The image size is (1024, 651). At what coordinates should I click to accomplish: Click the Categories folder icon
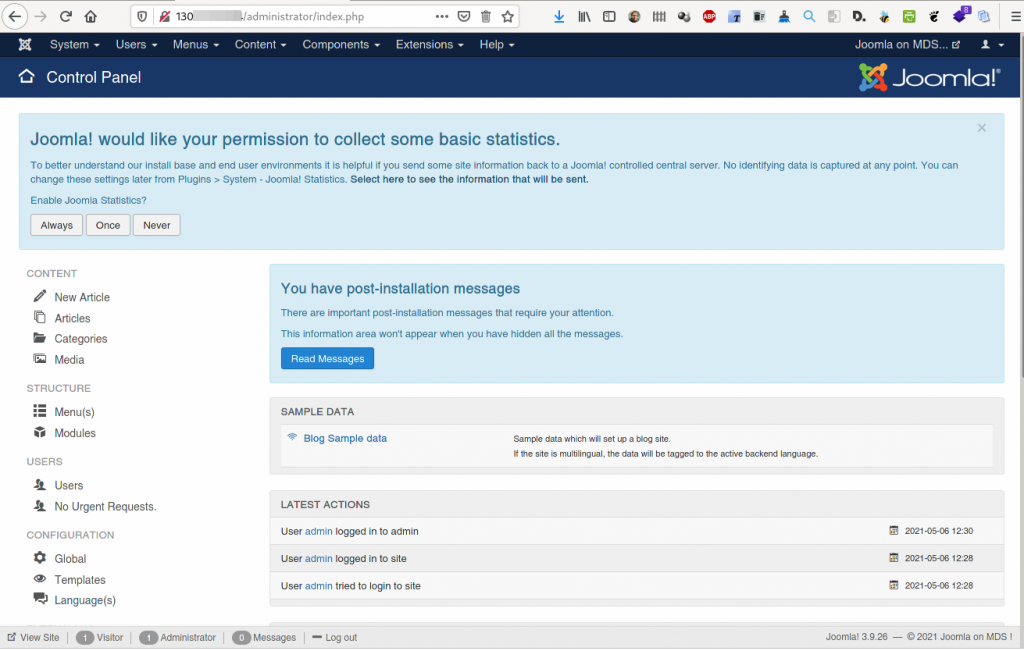pyautogui.click(x=40, y=338)
